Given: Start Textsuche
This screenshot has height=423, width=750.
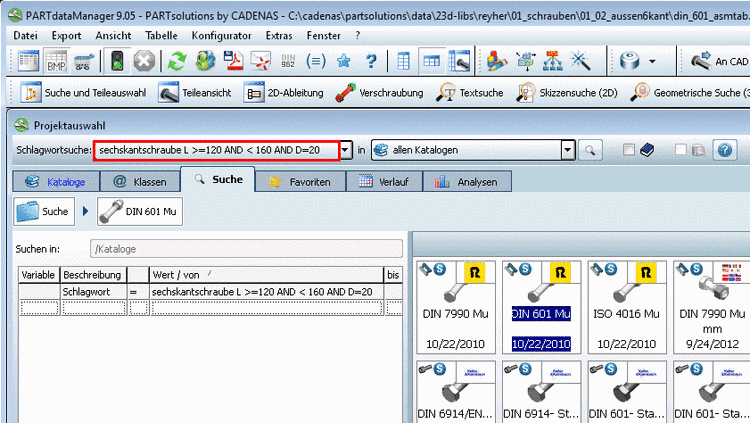Looking at the screenshot, I should click(470, 93).
